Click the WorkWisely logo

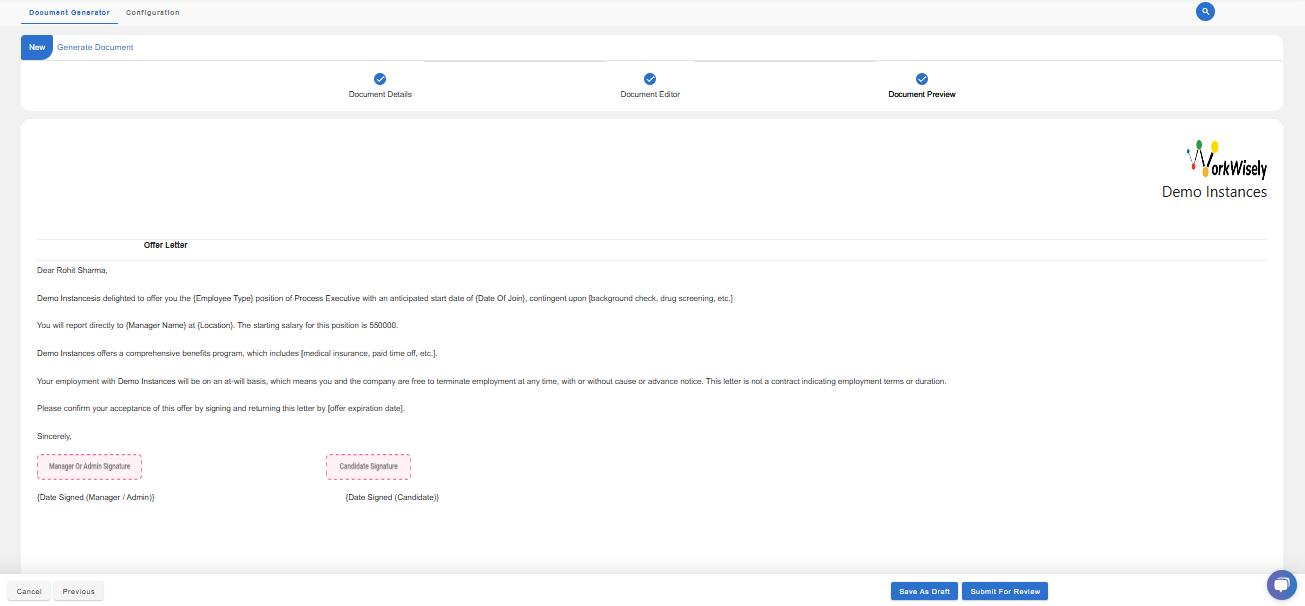pos(1226,159)
